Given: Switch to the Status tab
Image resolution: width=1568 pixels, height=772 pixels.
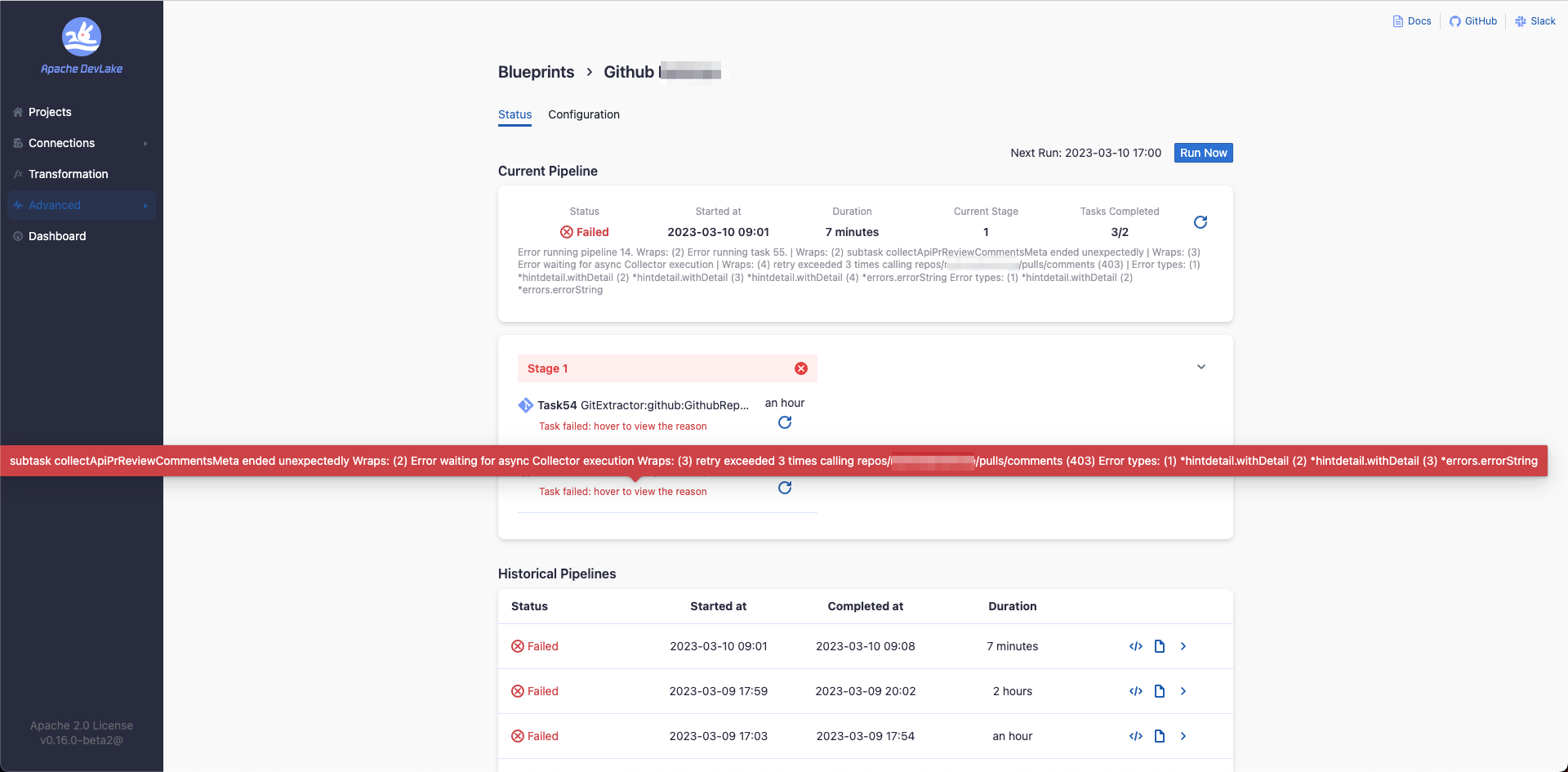Looking at the screenshot, I should [514, 114].
